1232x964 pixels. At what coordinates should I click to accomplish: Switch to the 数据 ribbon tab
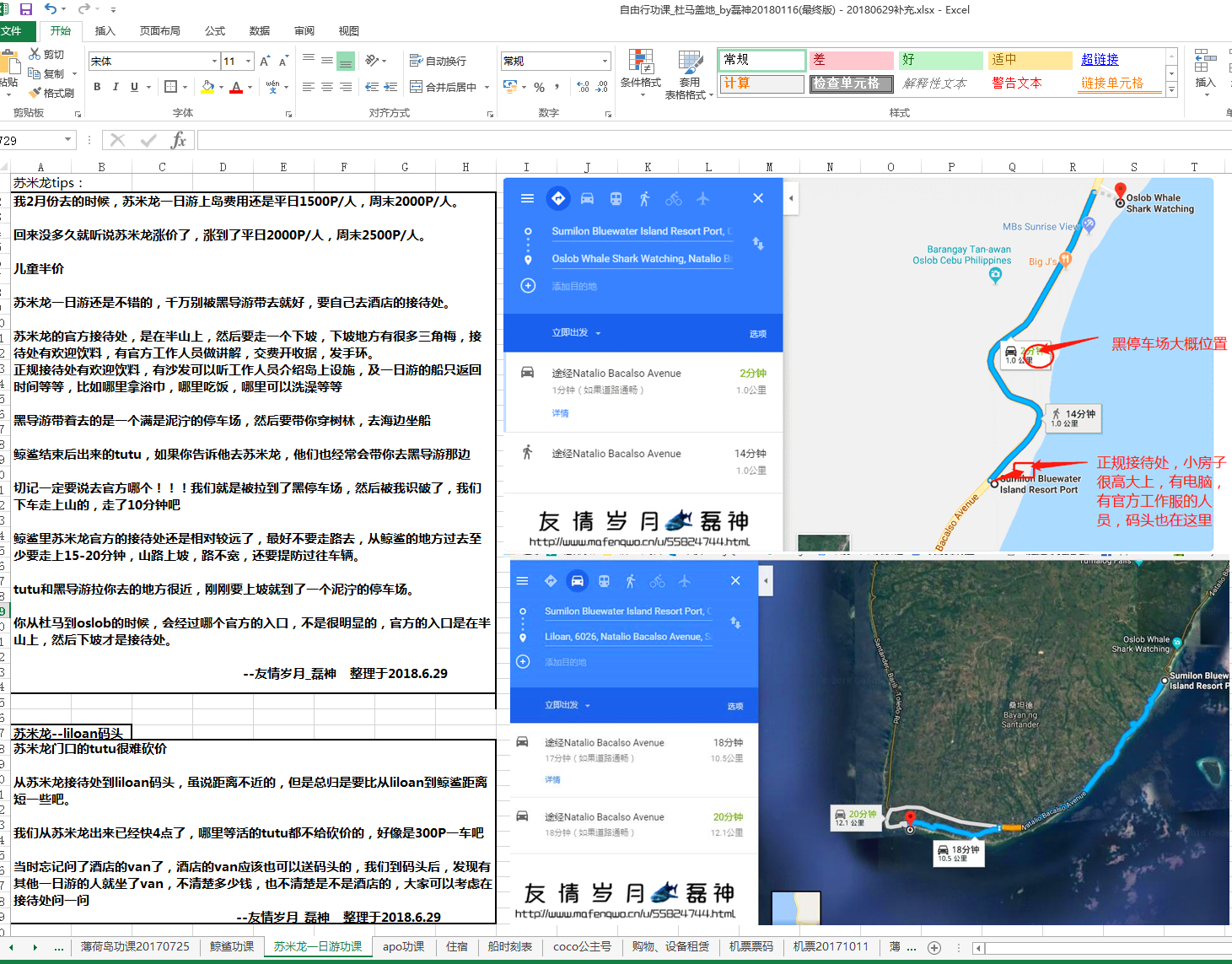[260, 31]
